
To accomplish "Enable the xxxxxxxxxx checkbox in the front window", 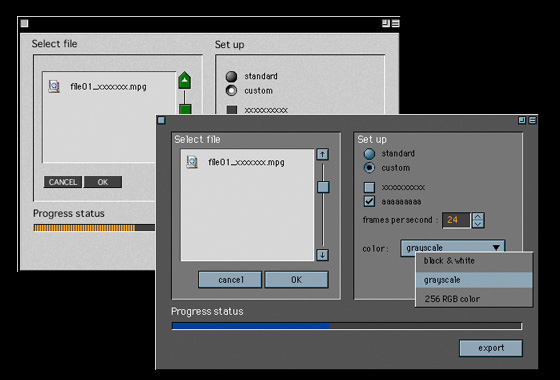I will click(369, 187).
